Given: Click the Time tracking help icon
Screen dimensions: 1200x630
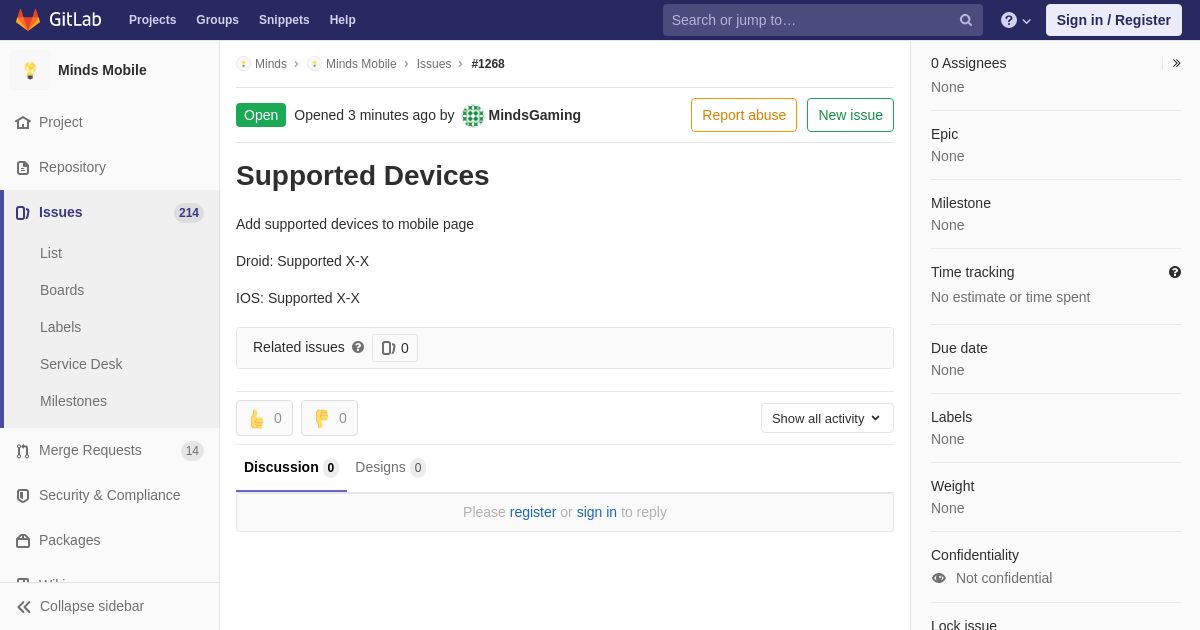Looking at the screenshot, I should (x=1175, y=272).
